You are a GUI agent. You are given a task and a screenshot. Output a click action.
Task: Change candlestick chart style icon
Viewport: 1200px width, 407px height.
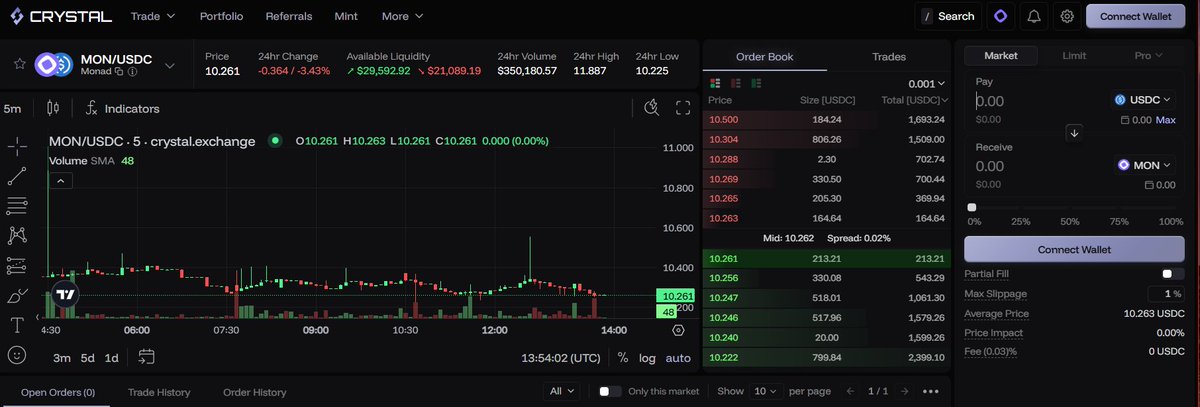pos(53,108)
